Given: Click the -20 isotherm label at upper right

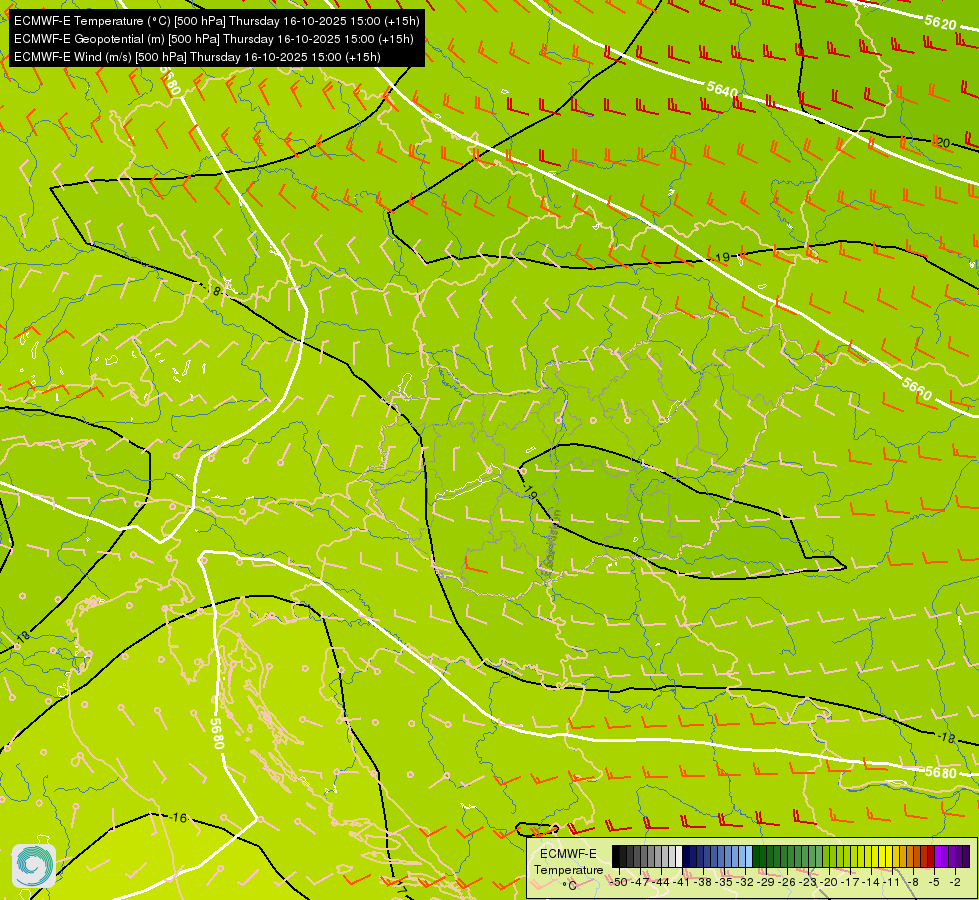Looking at the screenshot, I should (x=942, y=143).
